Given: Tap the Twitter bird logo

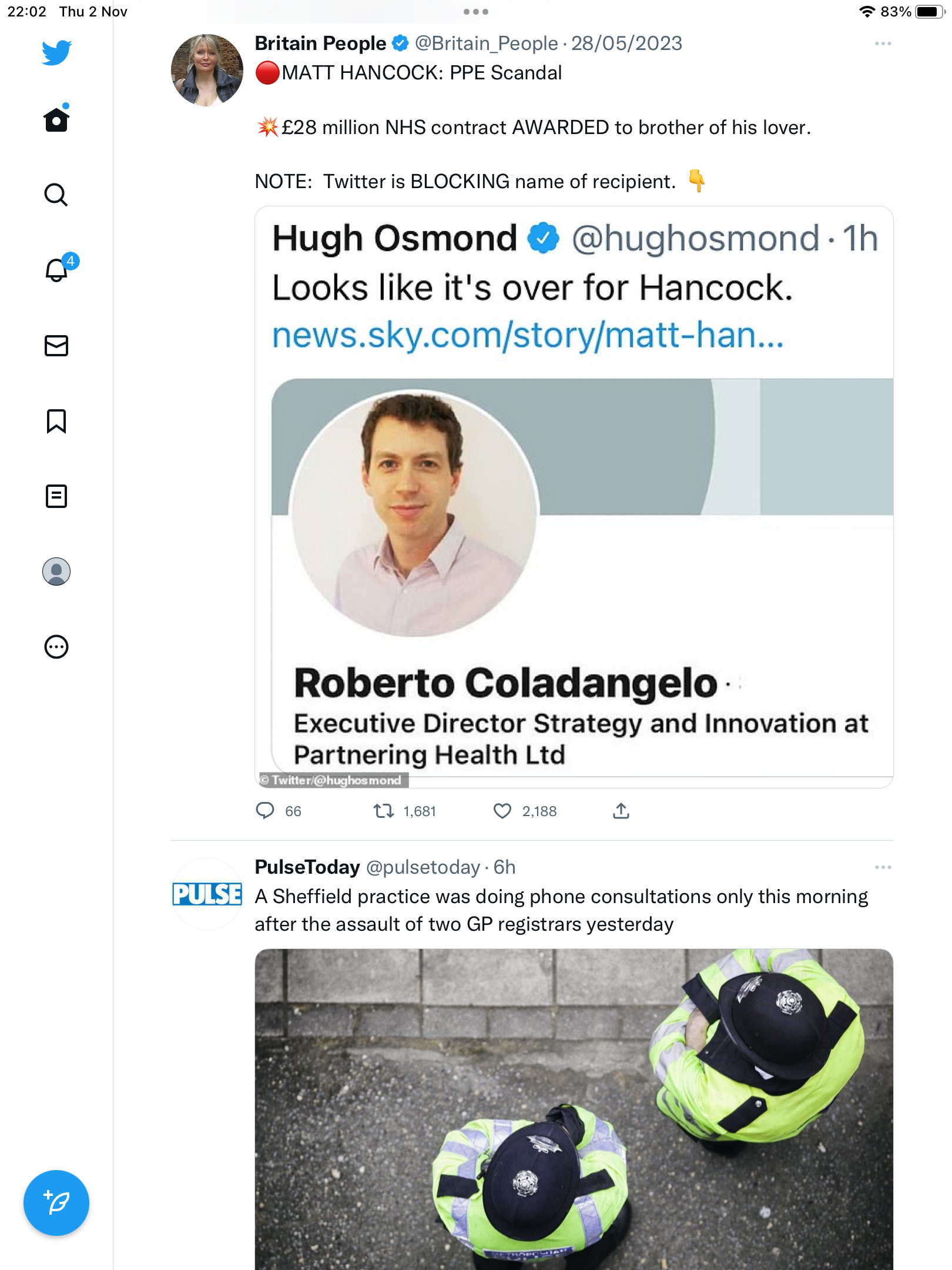Looking at the screenshot, I should click(56, 52).
